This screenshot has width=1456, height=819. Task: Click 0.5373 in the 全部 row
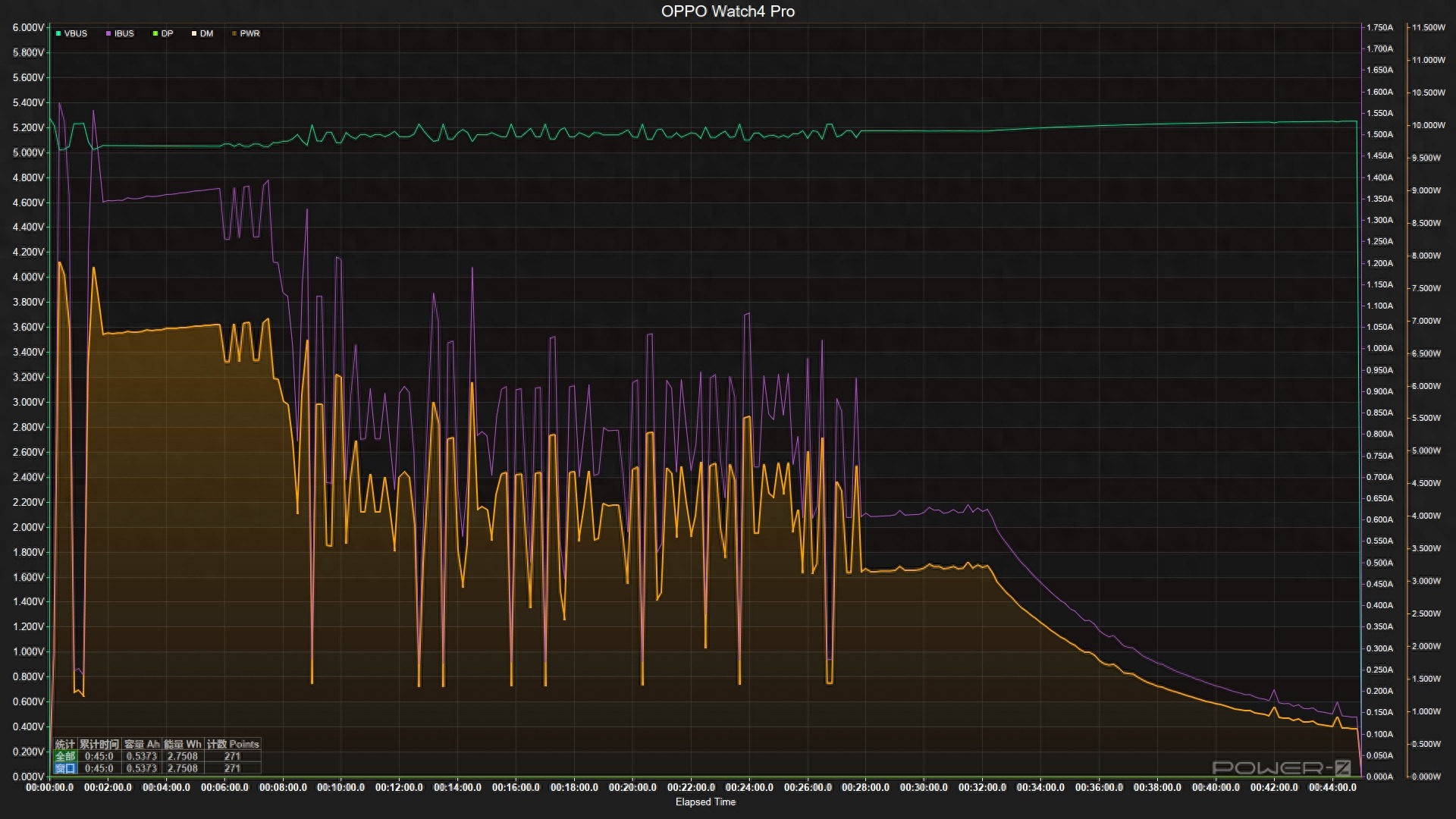click(142, 756)
